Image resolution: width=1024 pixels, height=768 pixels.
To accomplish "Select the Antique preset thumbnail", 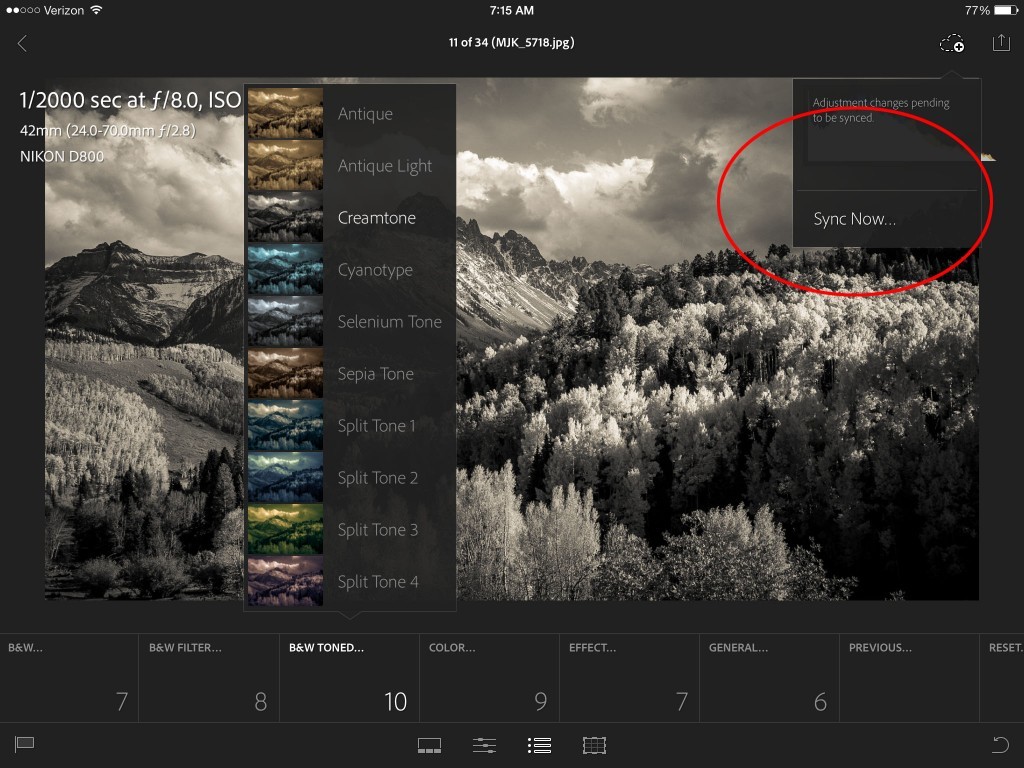I will [285, 113].
